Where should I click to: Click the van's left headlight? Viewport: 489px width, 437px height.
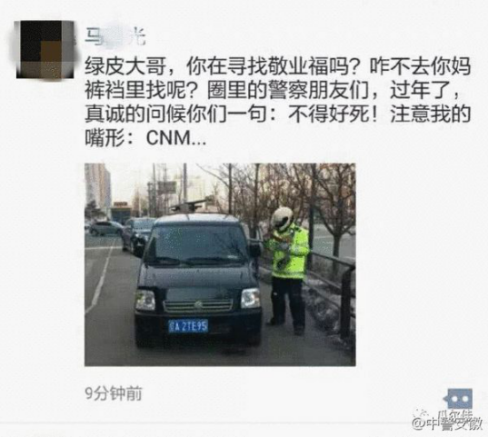coord(145,300)
